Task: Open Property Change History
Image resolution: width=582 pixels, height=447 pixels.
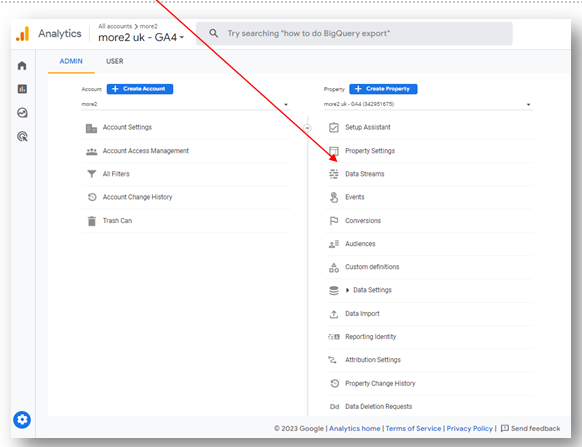Action: tap(380, 384)
